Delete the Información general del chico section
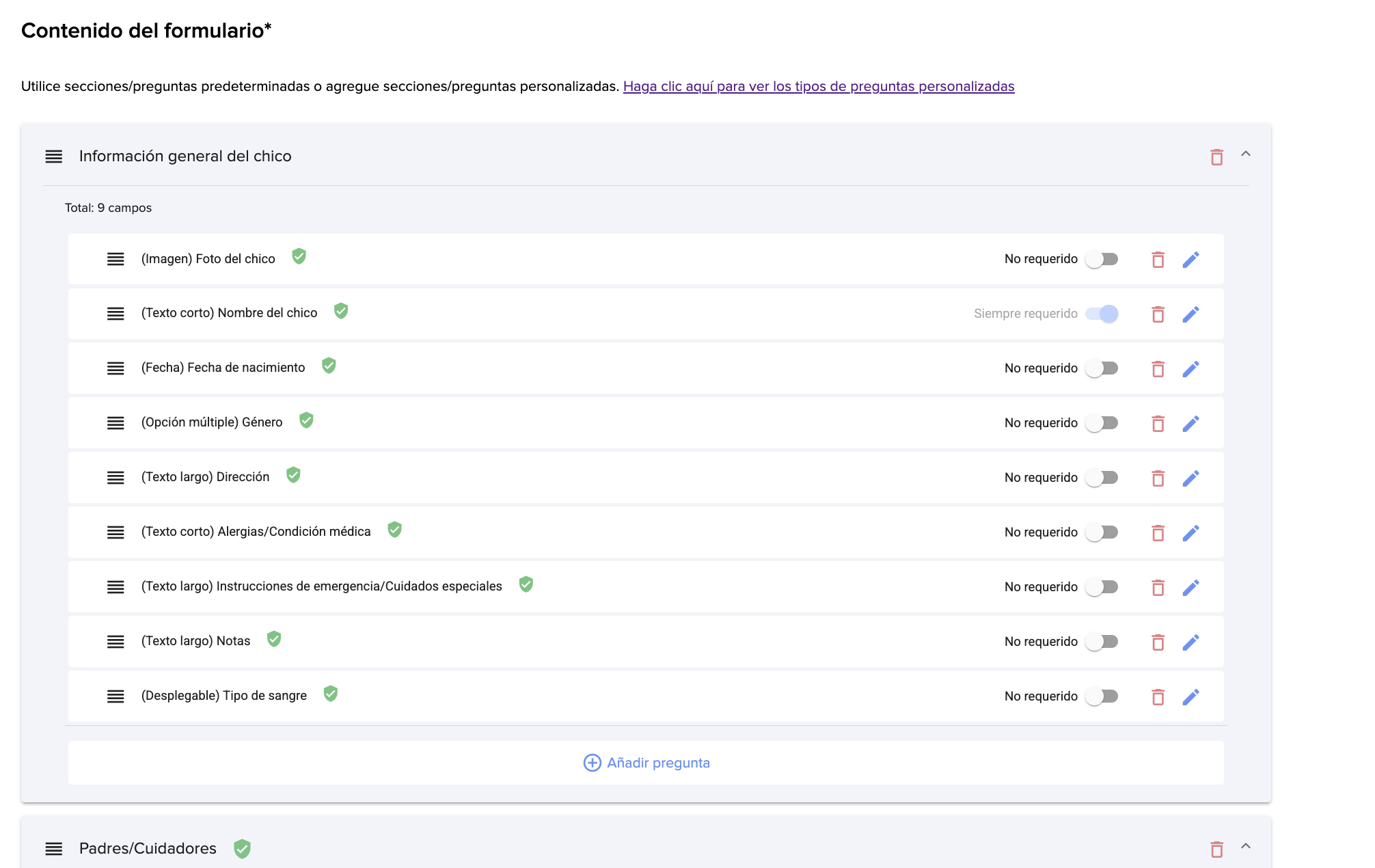This screenshot has height=868, width=1375. [1216, 157]
